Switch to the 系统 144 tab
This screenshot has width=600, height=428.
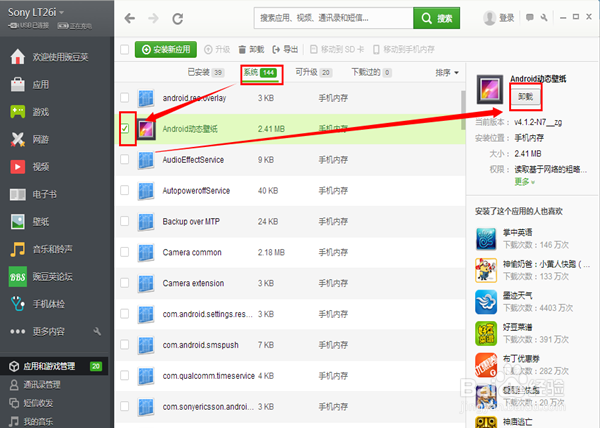pos(261,72)
